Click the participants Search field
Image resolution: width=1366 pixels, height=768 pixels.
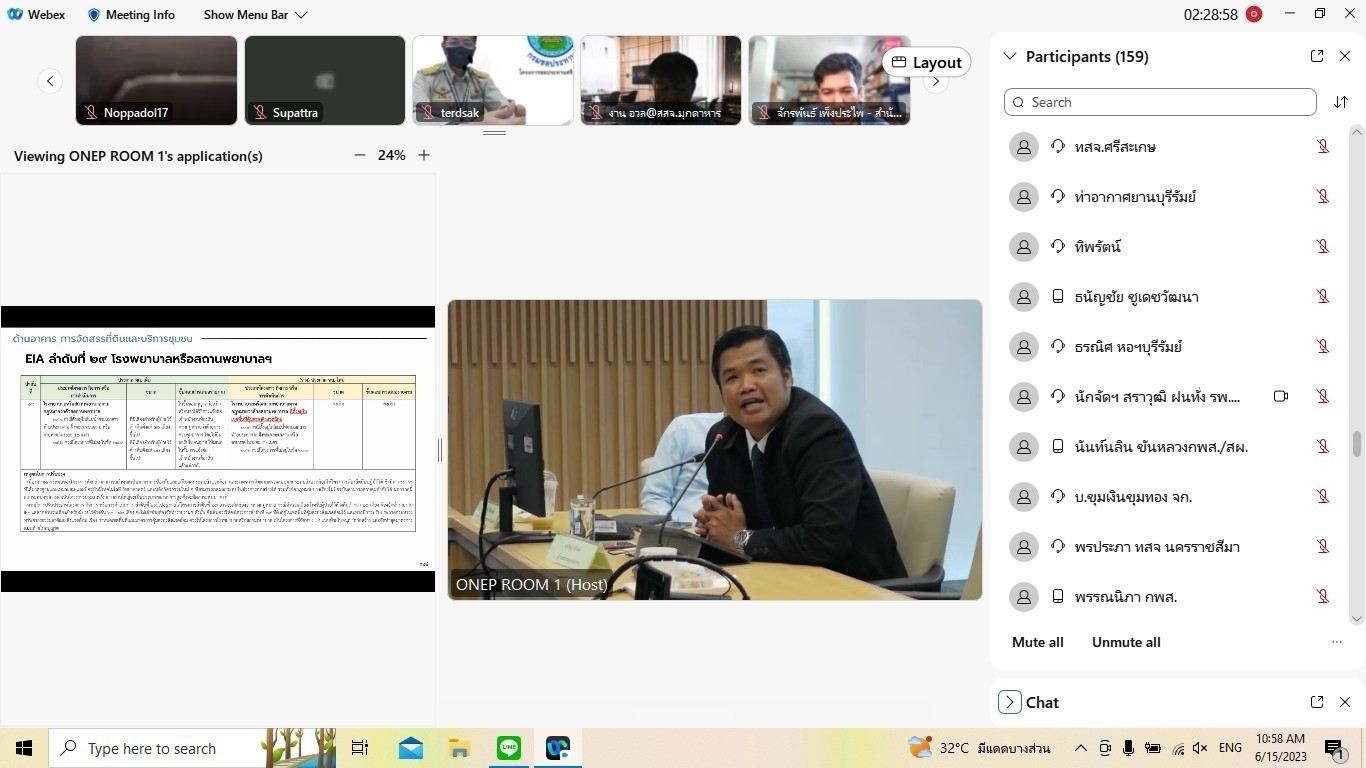1160,102
